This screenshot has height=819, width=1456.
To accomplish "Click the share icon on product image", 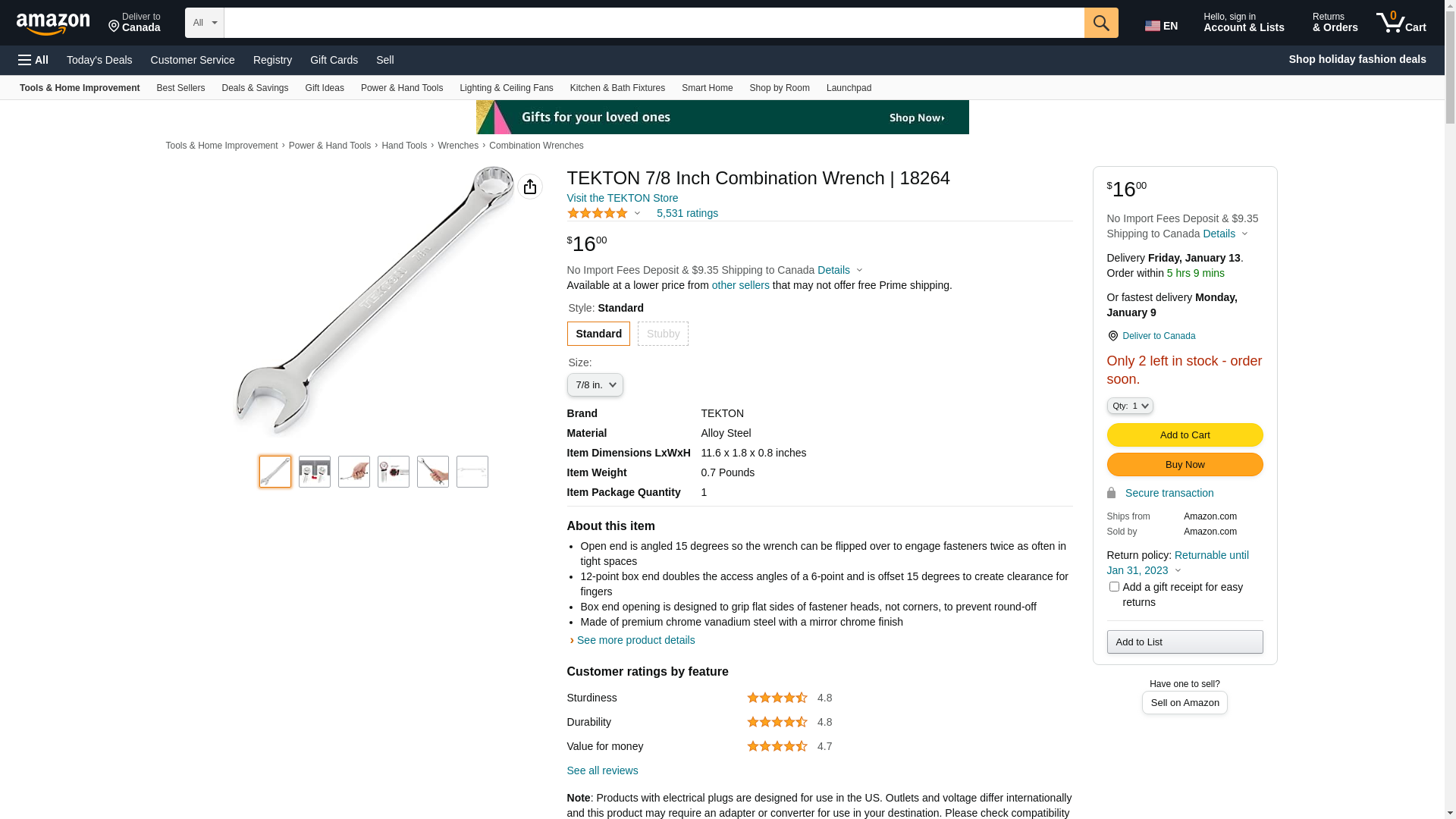I will click(530, 187).
